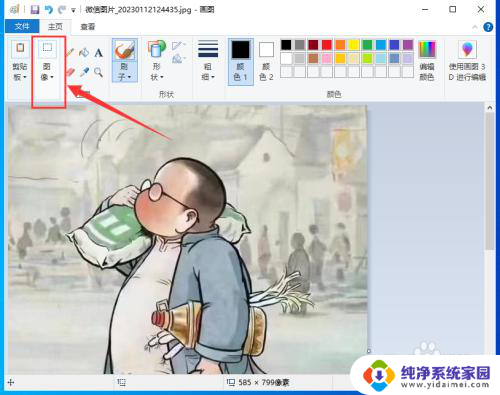Screen dimensions: 500x395
Task: Click the Save icon in the title bar
Action: click(x=35, y=10)
